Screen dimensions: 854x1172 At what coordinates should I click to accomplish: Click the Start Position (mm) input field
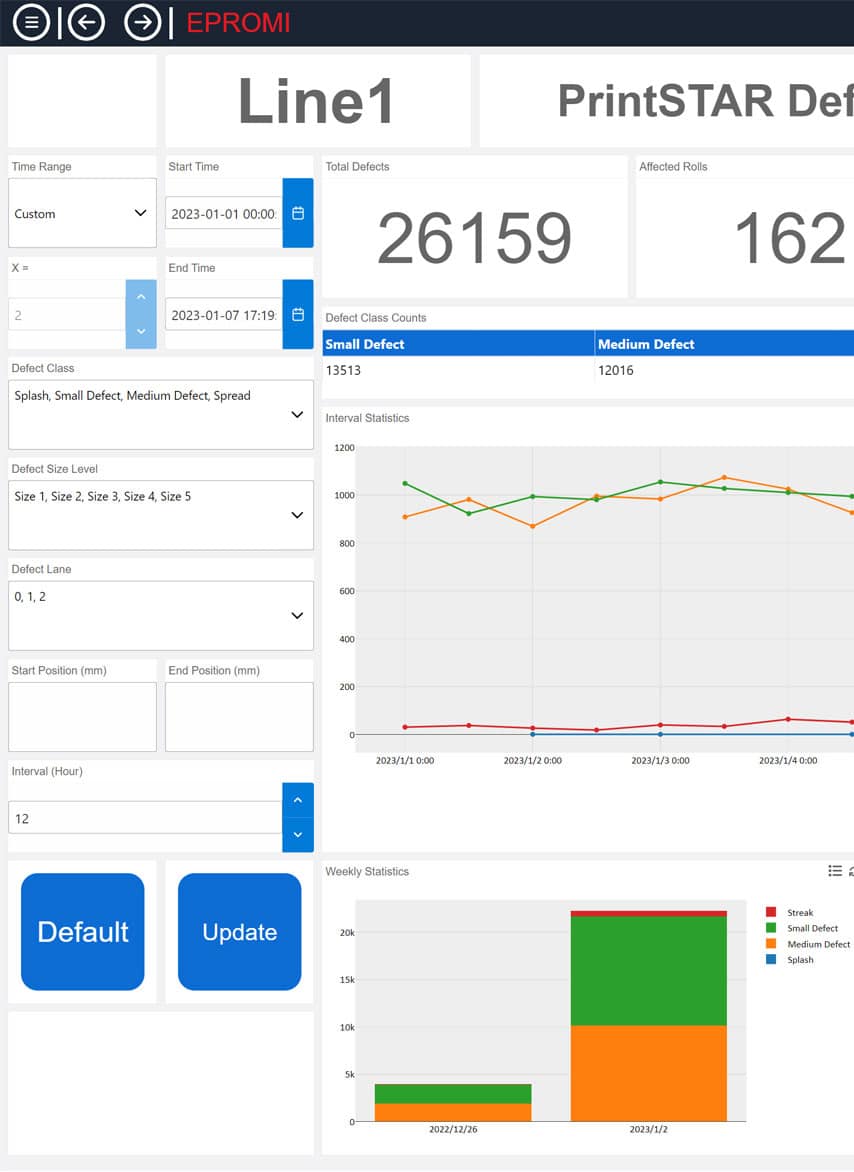pyautogui.click(x=83, y=717)
